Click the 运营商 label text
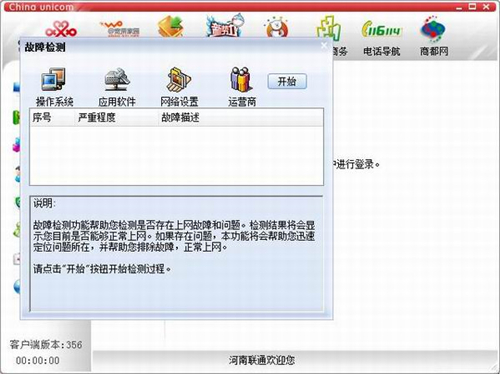 coord(242,102)
